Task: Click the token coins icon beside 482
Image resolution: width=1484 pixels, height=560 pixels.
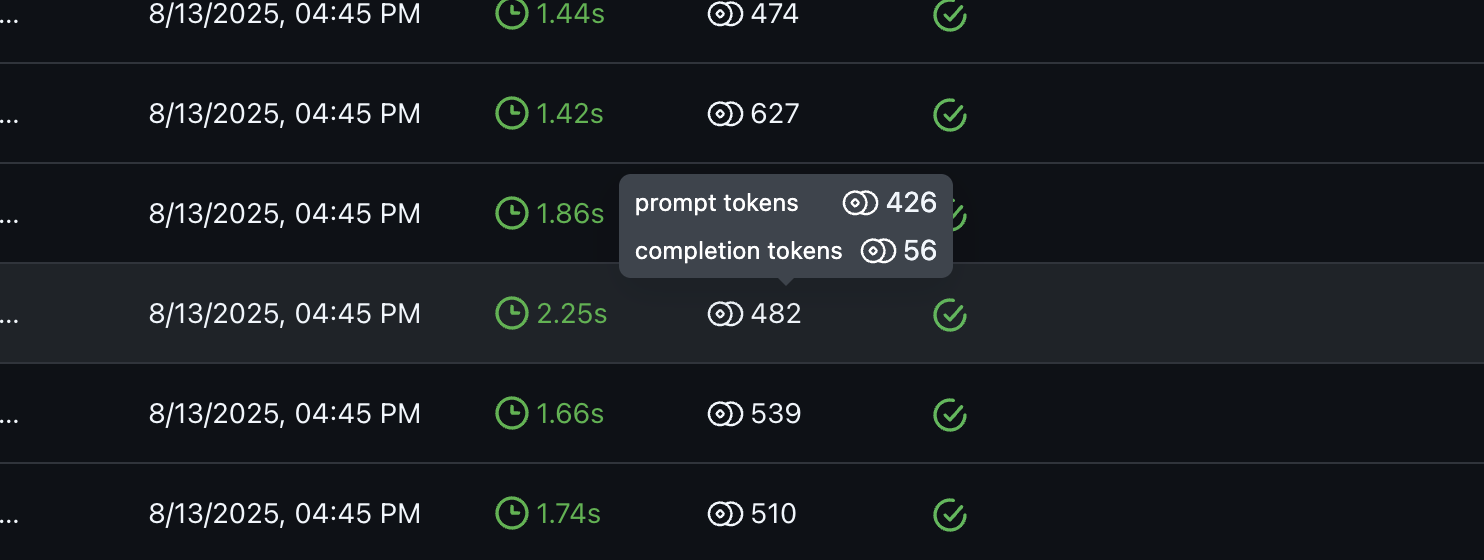Action: point(725,314)
